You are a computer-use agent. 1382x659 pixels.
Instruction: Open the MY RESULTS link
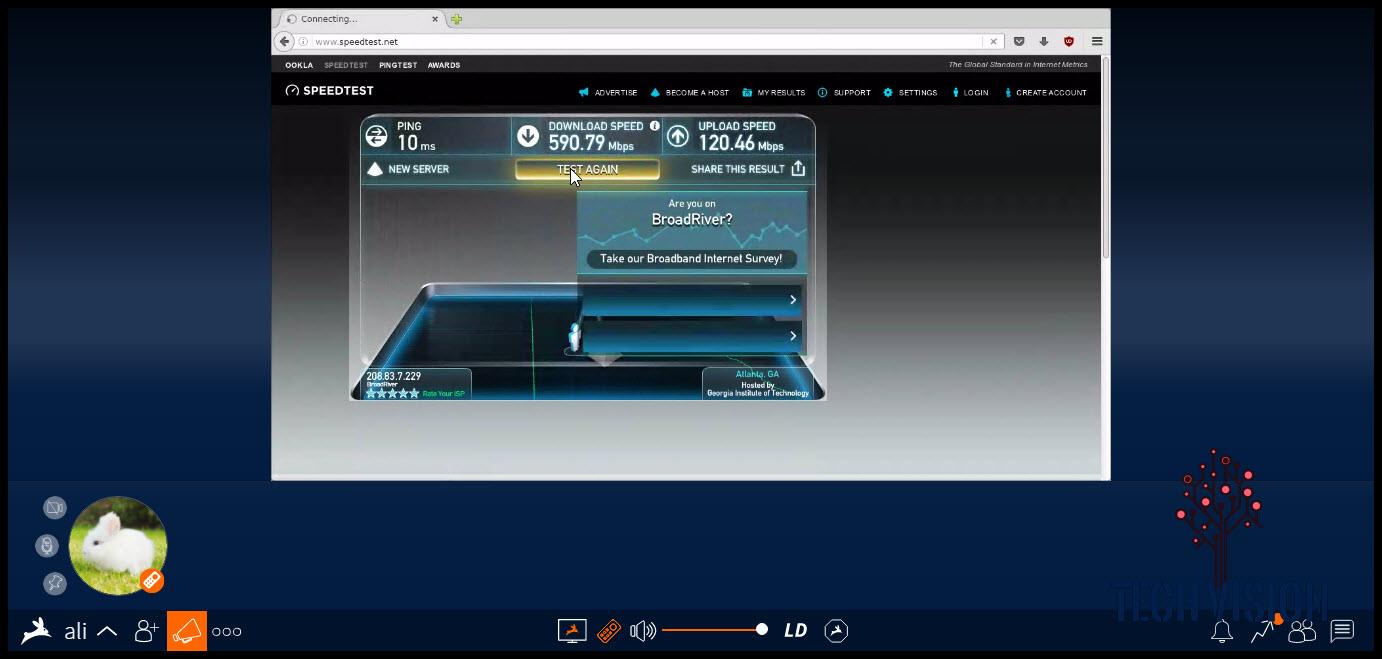point(774,92)
